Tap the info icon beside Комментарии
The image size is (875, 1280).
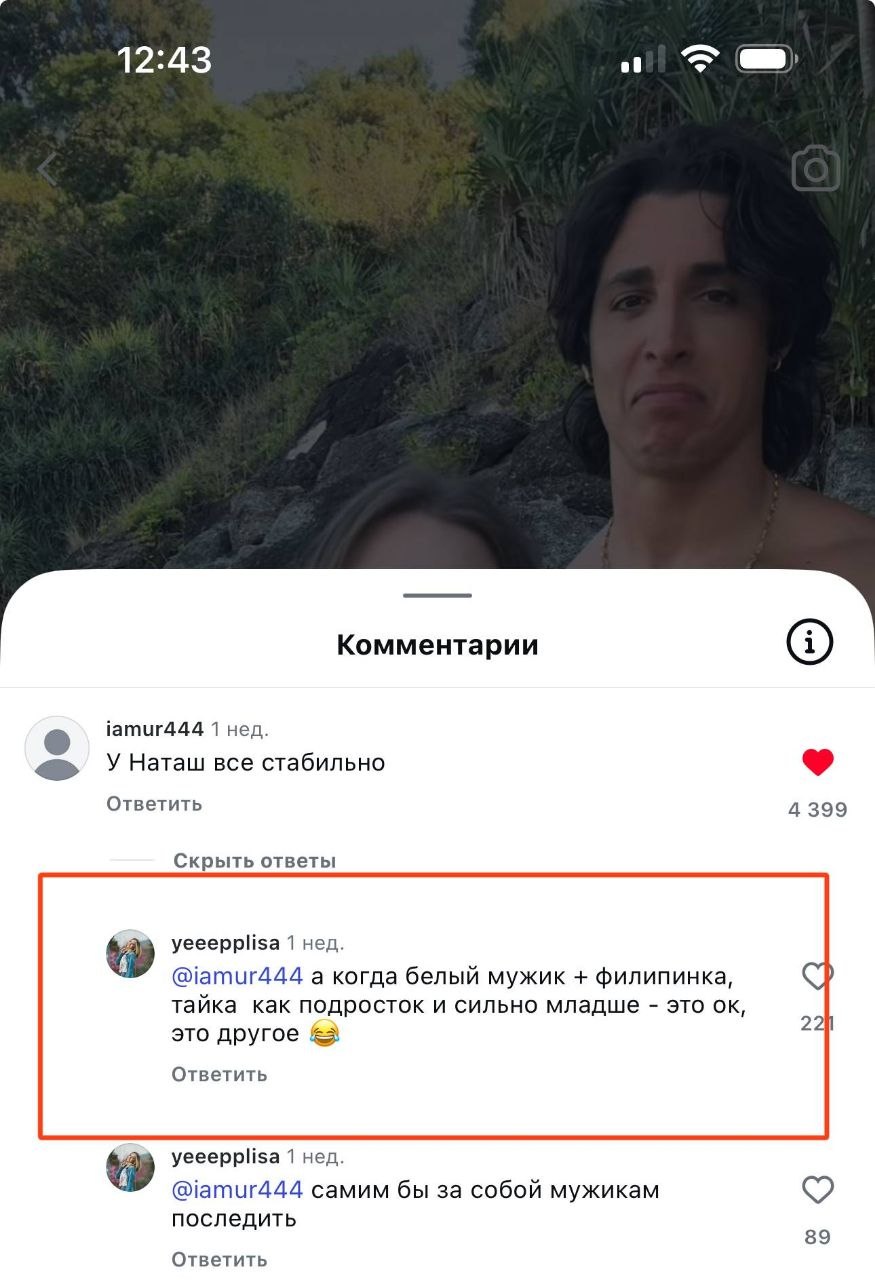click(809, 642)
